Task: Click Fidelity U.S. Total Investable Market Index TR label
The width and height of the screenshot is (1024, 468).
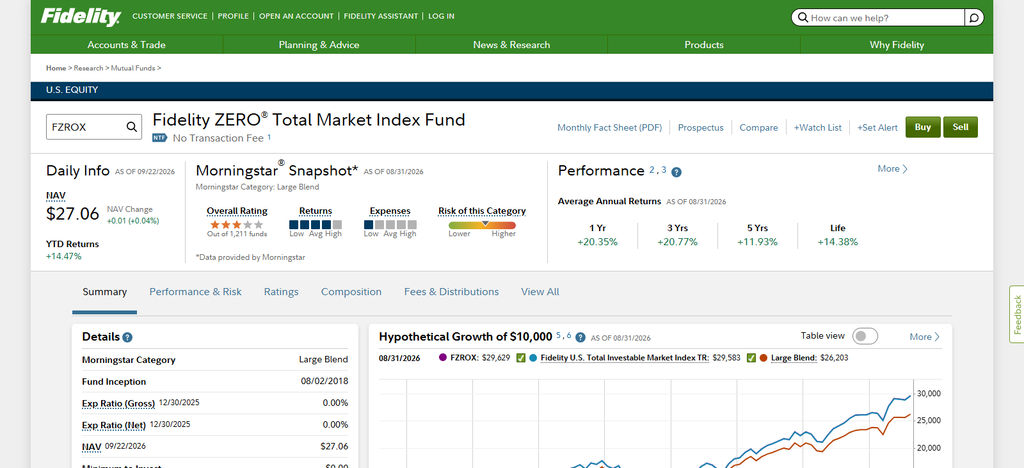Action: [625, 358]
